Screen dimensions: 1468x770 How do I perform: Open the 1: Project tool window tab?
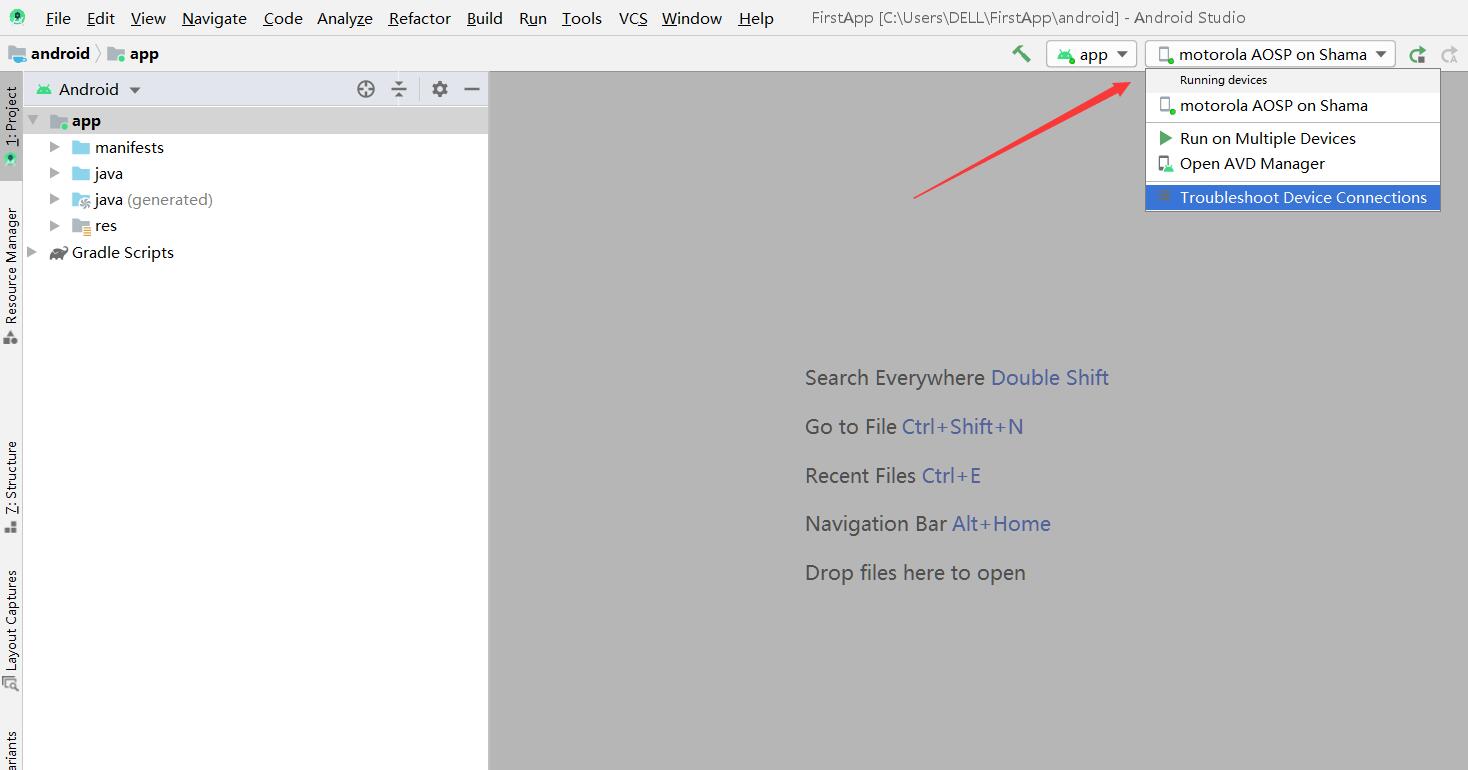(11, 124)
